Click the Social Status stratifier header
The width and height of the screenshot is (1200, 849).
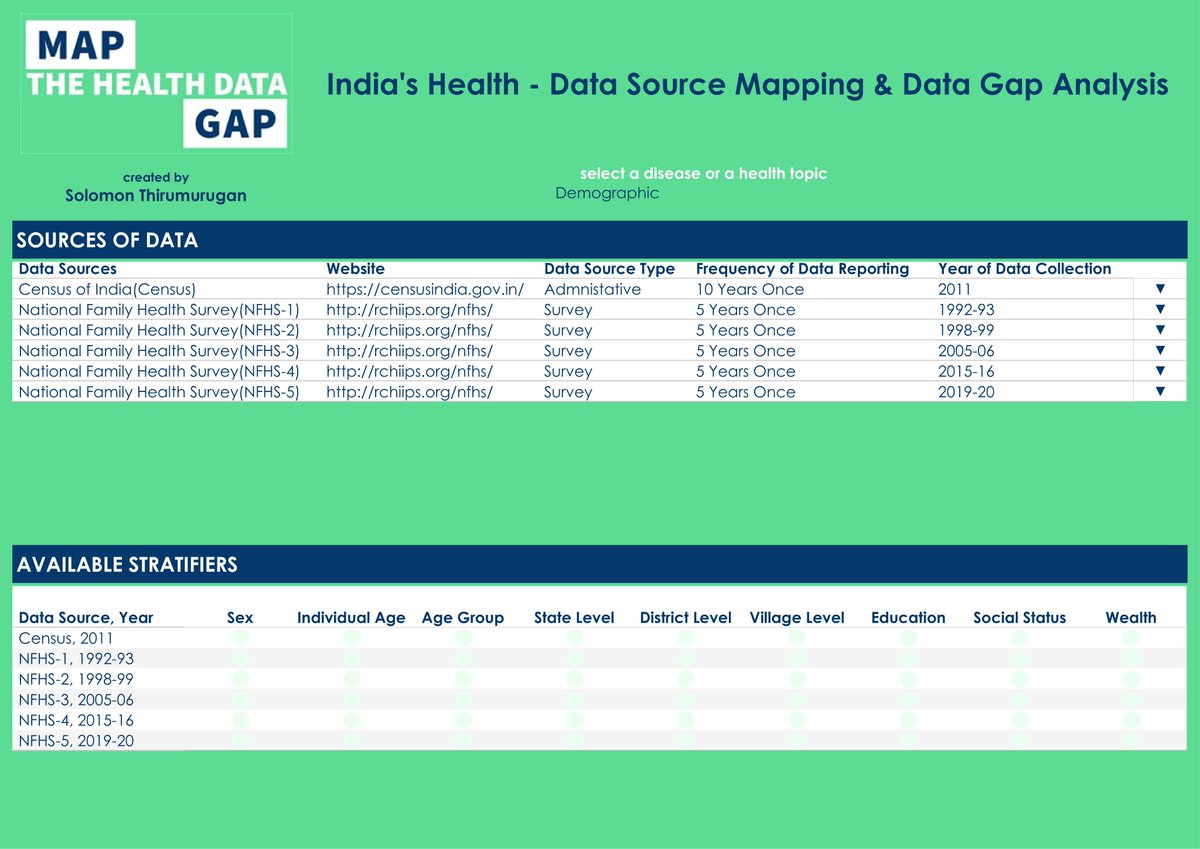1020,618
